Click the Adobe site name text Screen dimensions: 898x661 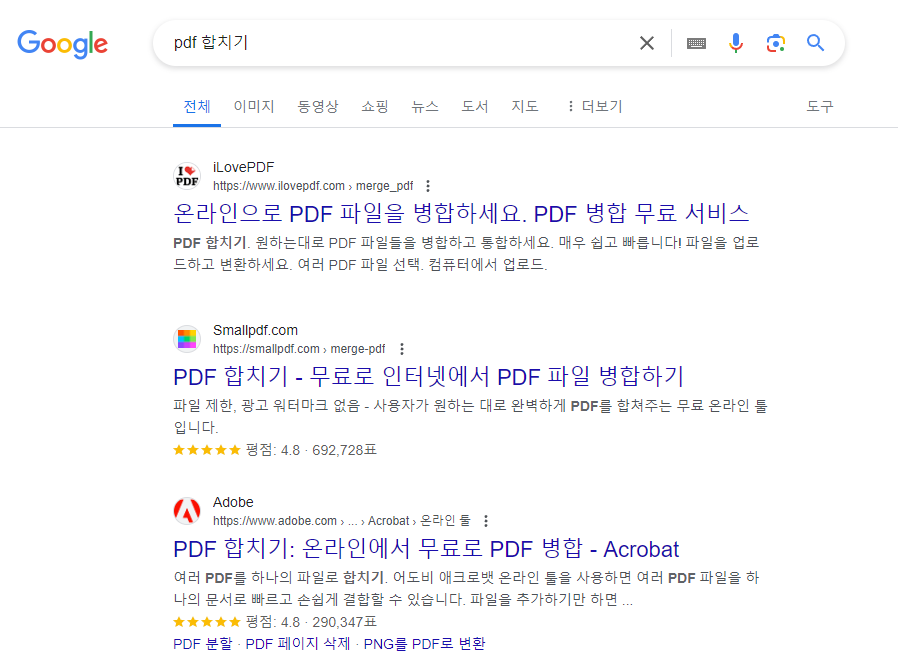[233, 502]
